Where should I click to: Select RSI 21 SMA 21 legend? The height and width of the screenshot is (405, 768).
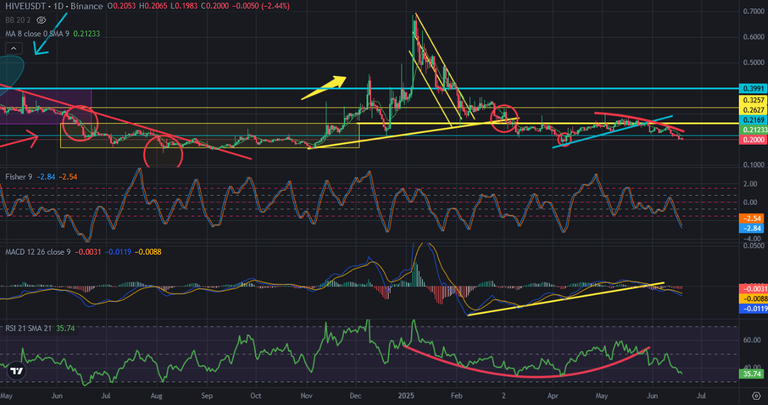point(28,328)
